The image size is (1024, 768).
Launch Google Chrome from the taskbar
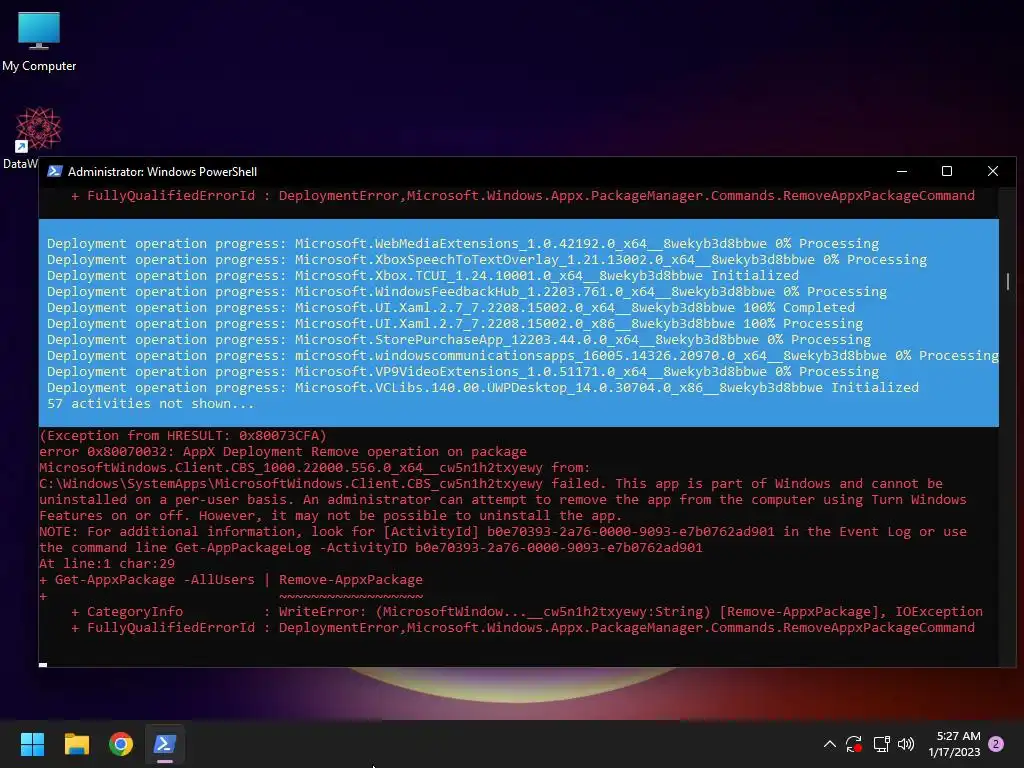pyautogui.click(x=121, y=744)
